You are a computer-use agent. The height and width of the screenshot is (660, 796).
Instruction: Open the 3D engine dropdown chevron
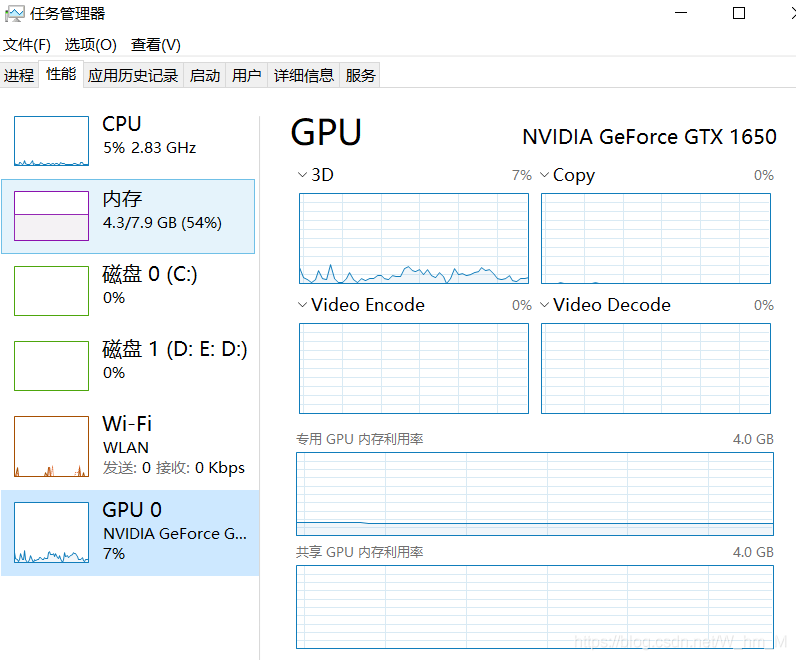click(x=303, y=175)
